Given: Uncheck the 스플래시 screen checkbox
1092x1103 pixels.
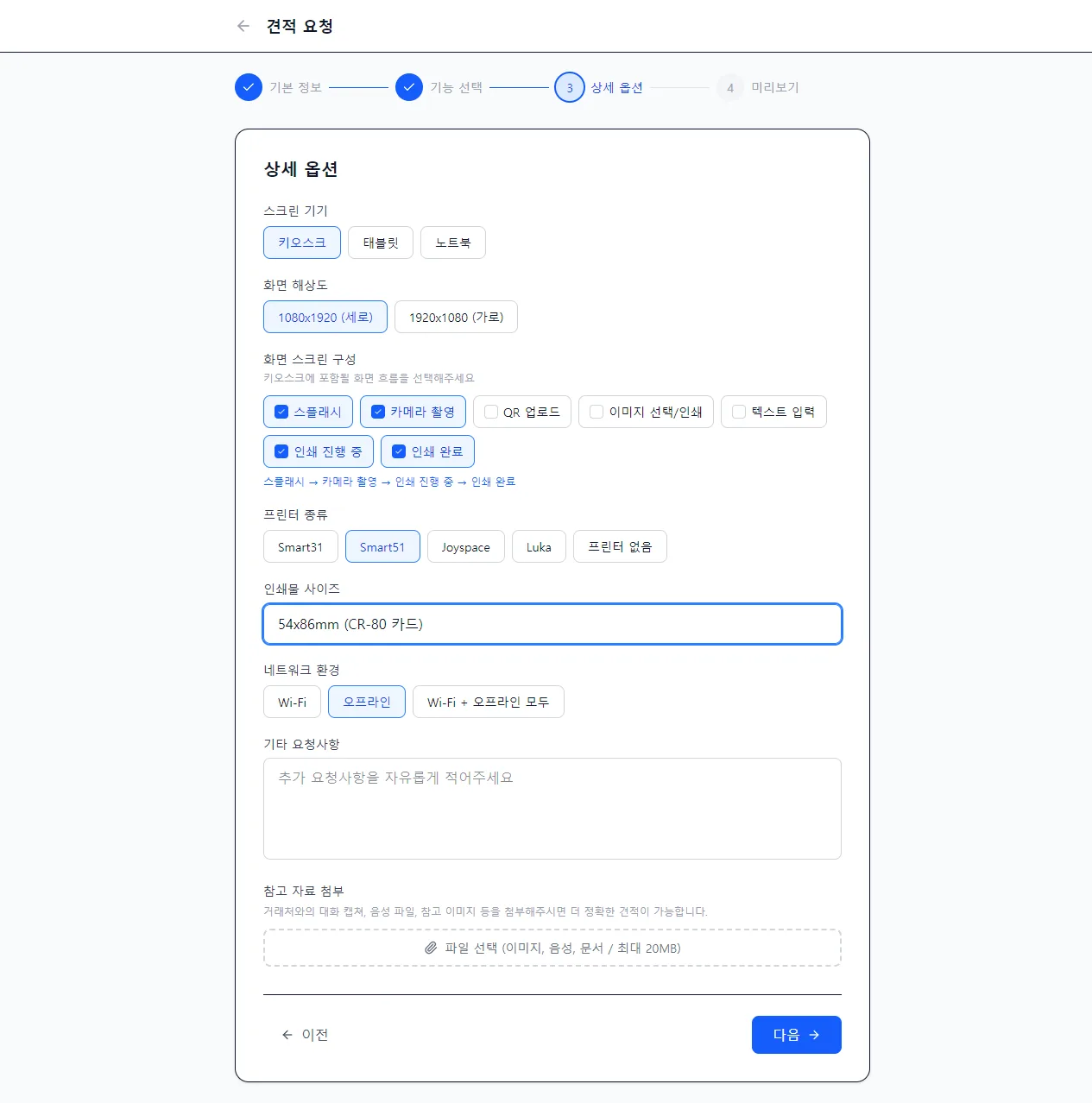Looking at the screenshot, I should pos(281,412).
